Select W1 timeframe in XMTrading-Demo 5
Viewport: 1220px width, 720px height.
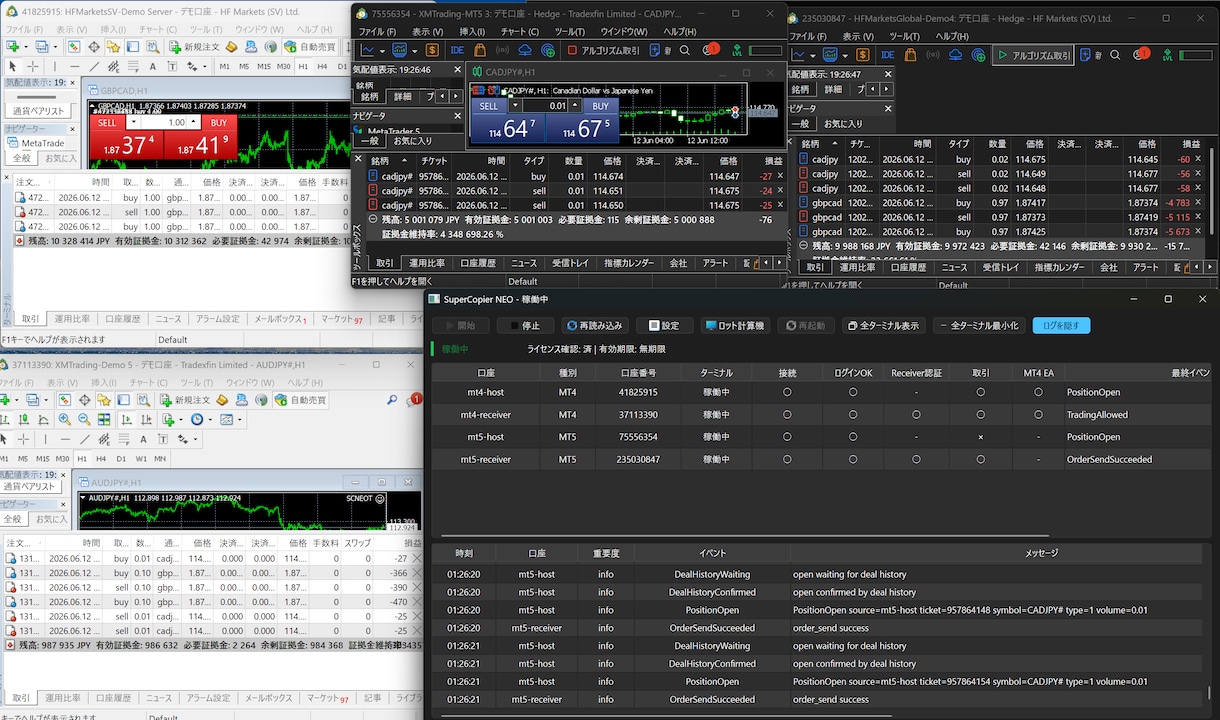tap(141, 458)
